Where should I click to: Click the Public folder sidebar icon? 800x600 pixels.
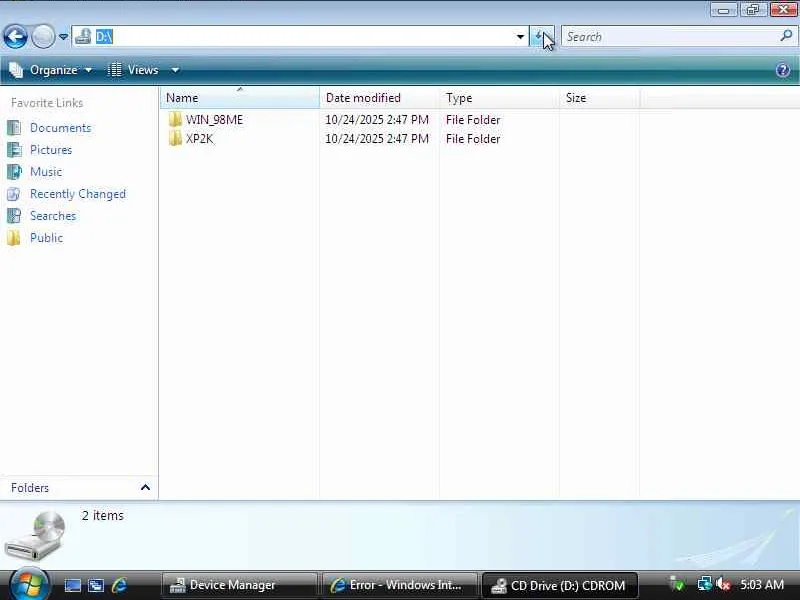pos(14,238)
